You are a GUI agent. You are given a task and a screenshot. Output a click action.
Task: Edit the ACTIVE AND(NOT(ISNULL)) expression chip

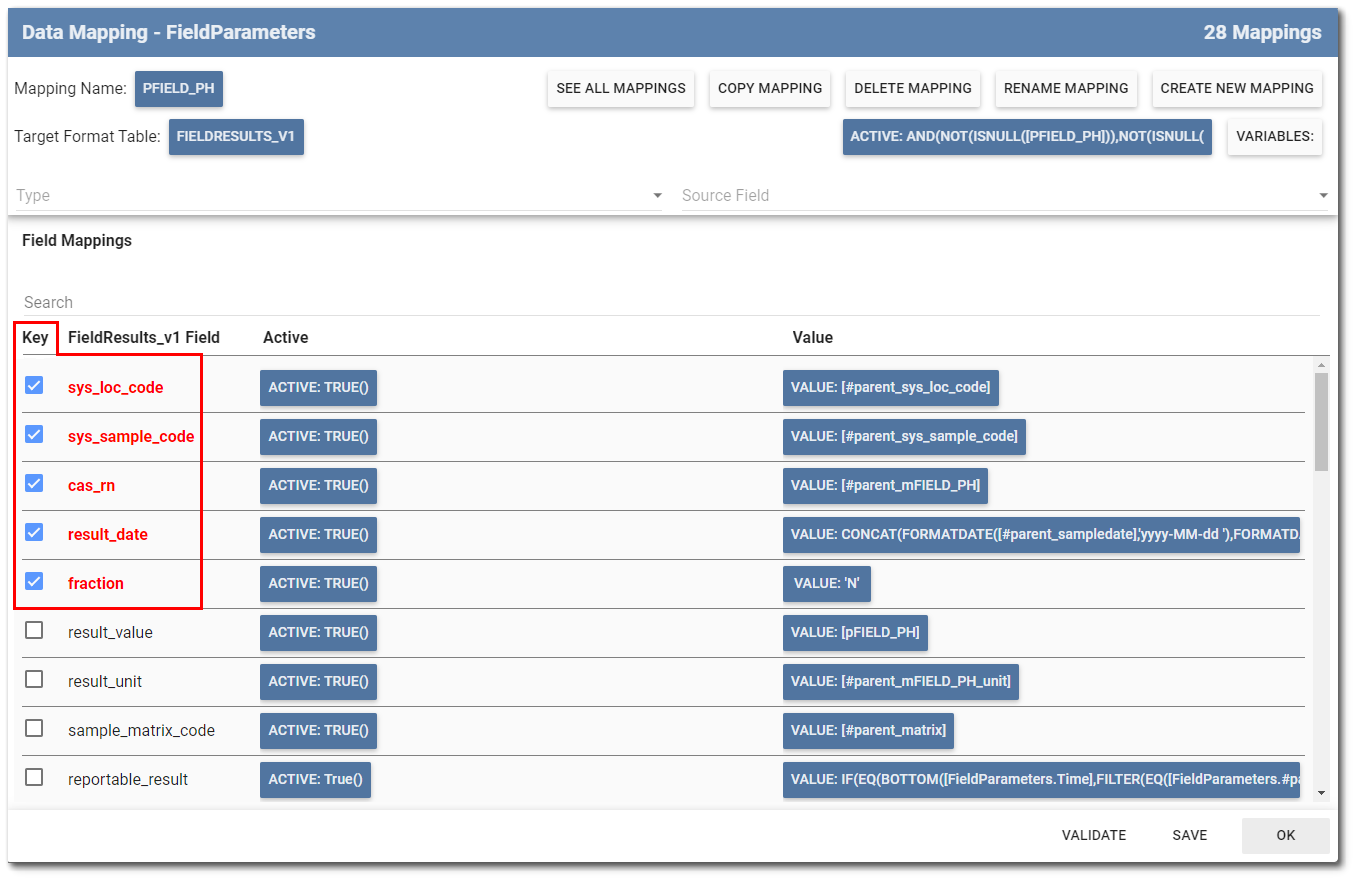pyautogui.click(x=1027, y=136)
